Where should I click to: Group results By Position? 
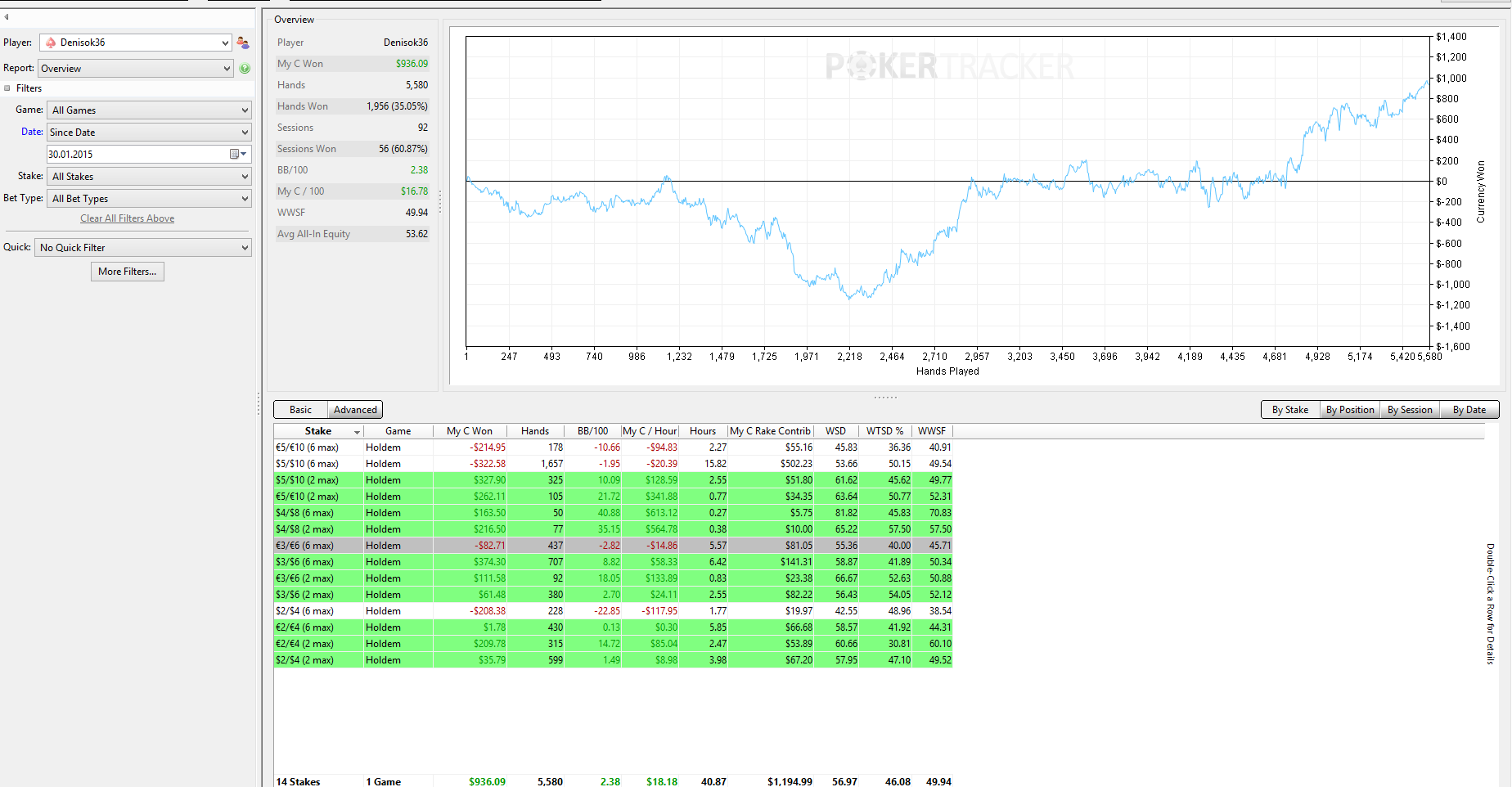click(x=1350, y=410)
